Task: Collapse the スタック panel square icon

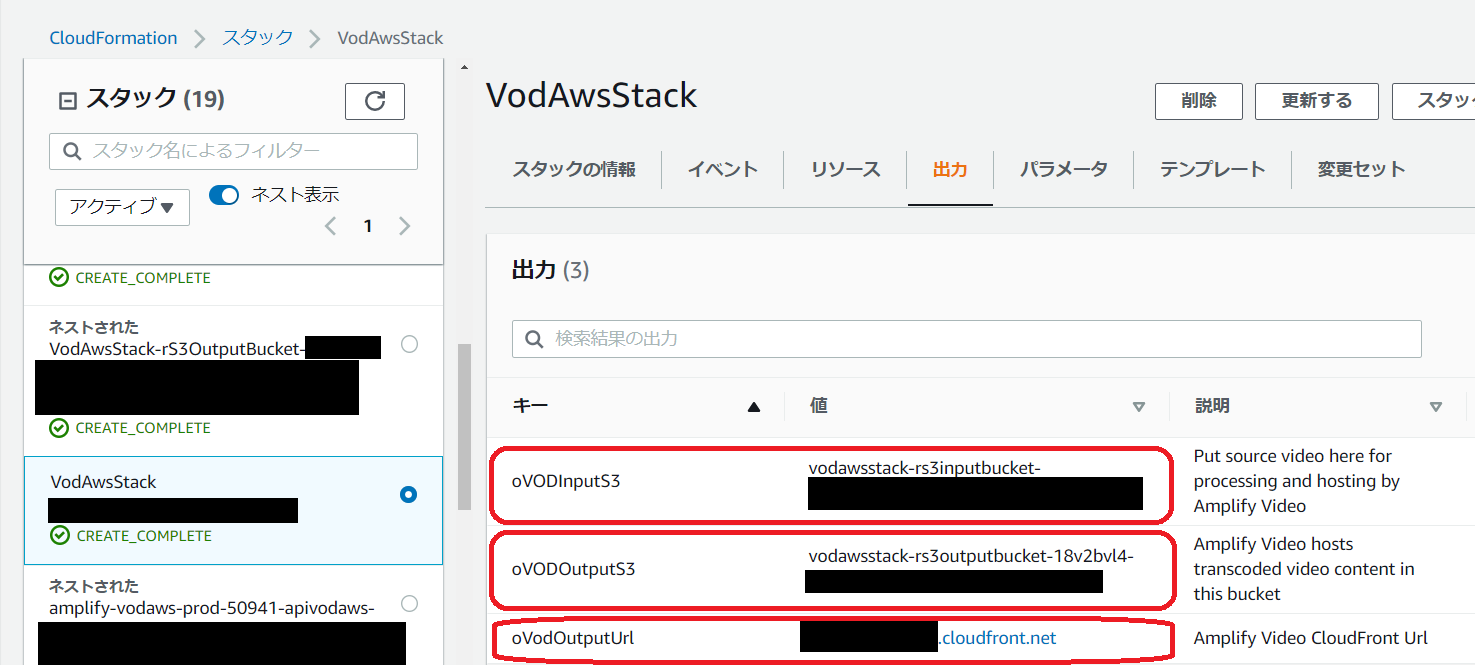Action: pos(68,100)
